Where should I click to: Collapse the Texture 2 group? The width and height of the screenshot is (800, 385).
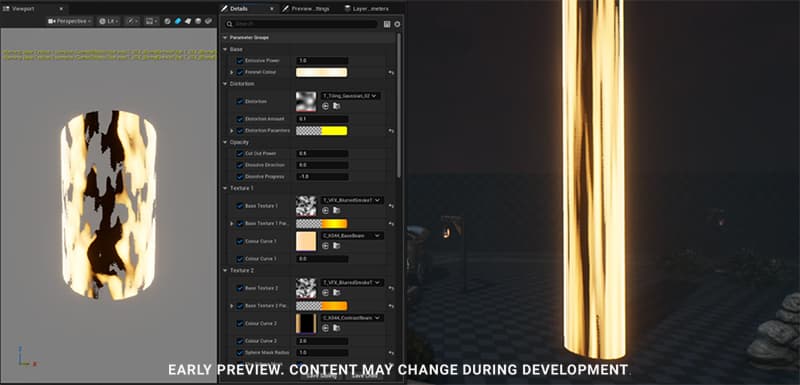[x=225, y=270]
